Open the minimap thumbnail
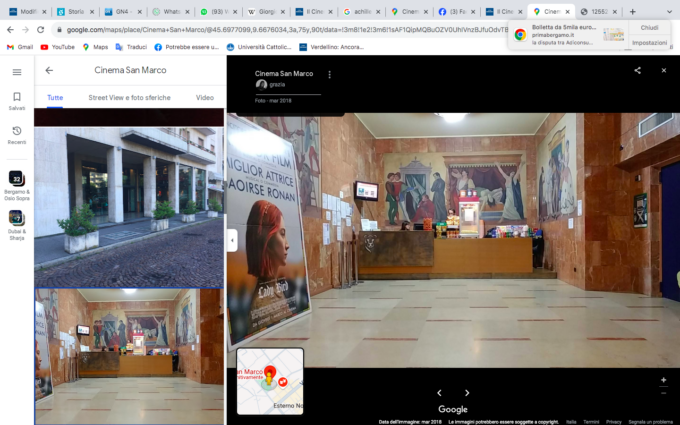The image size is (680, 425). pyautogui.click(x=270, y=381)
